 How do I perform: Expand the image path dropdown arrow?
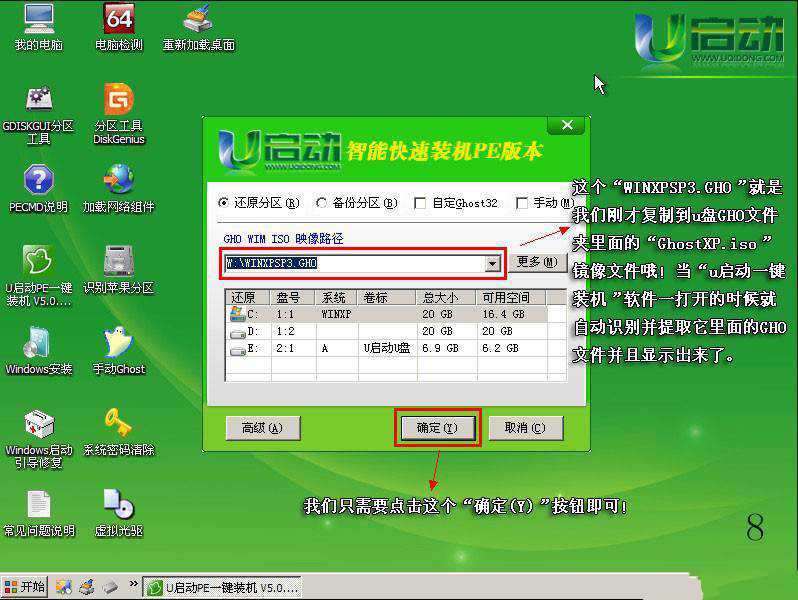click(x=492, y=264)
